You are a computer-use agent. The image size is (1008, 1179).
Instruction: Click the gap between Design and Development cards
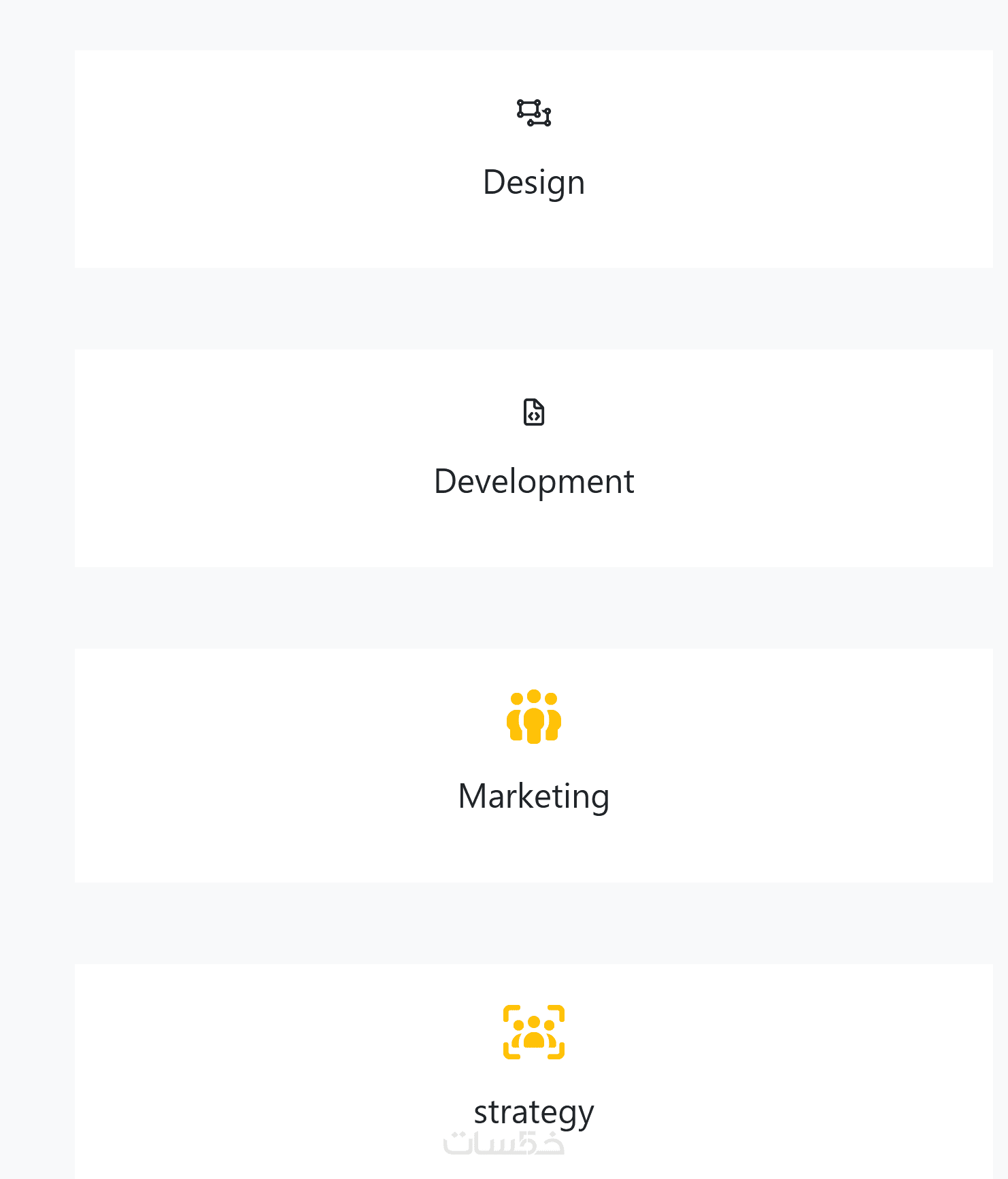tap(534, 309)
